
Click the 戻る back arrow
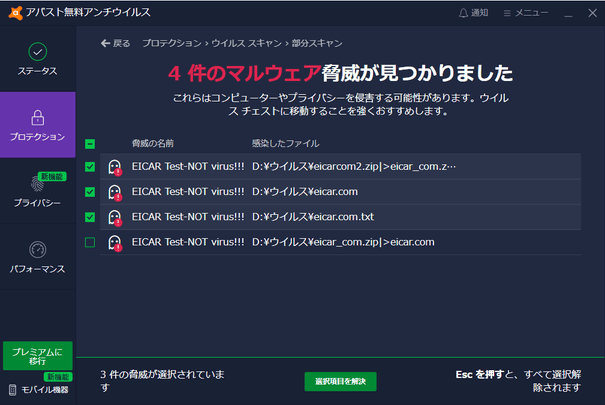pyautogui.click(x=115, y=43)
